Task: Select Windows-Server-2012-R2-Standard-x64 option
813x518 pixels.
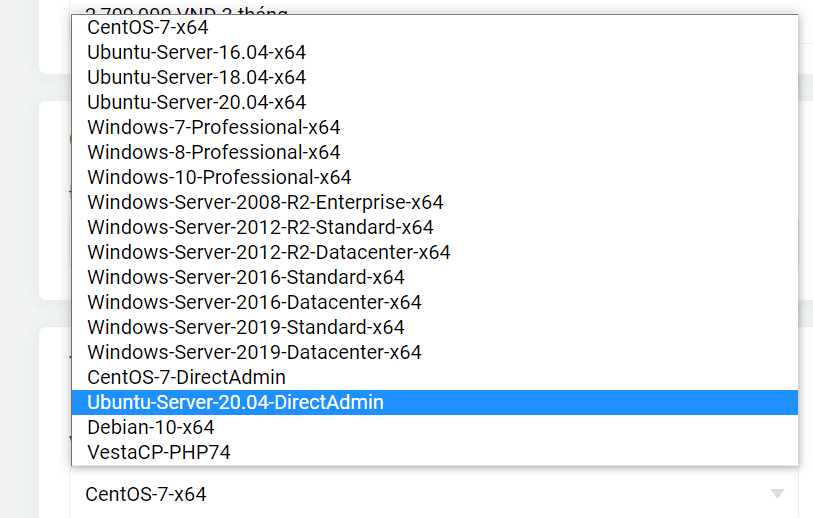Action: pyautogui.click(x=260, y=227)
